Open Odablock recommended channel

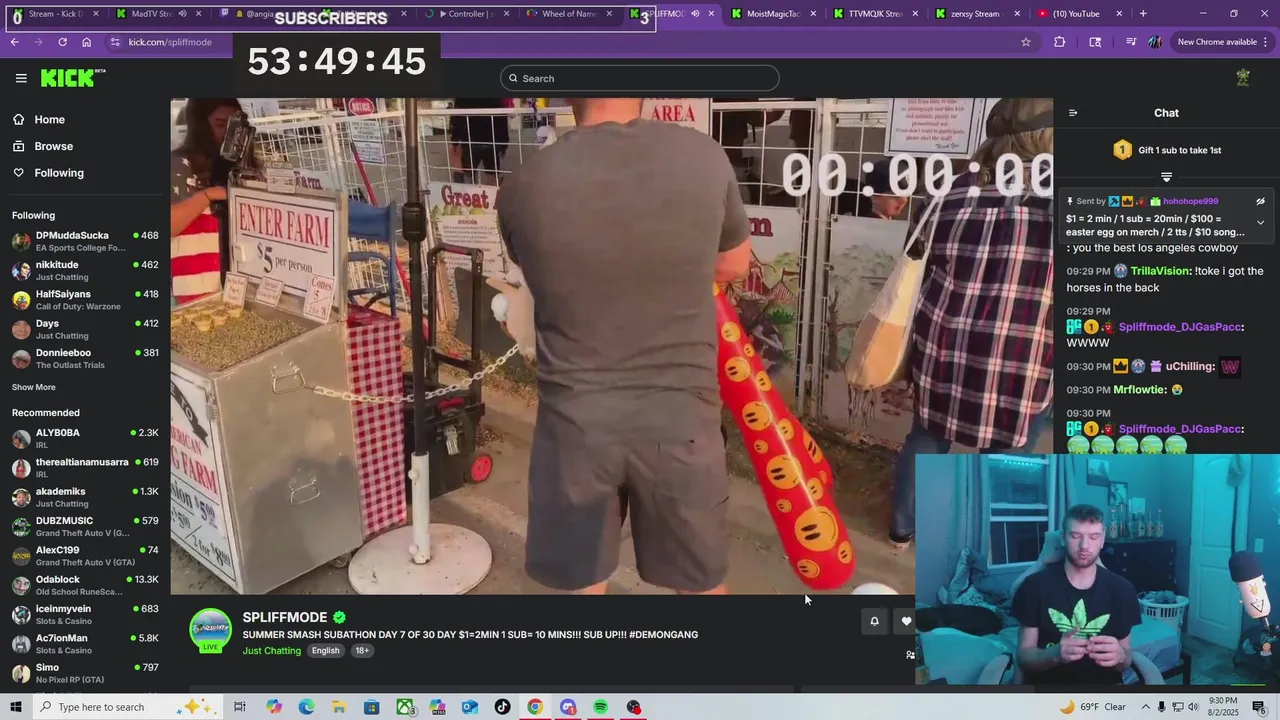coord(85,585)
